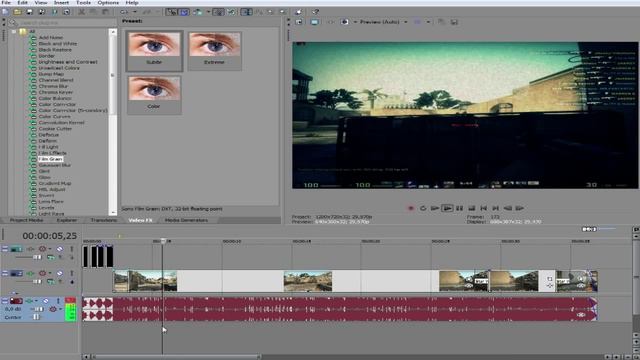The image size is (640, 360).
Task: Open the Insert menu
Action: point(61,2)
